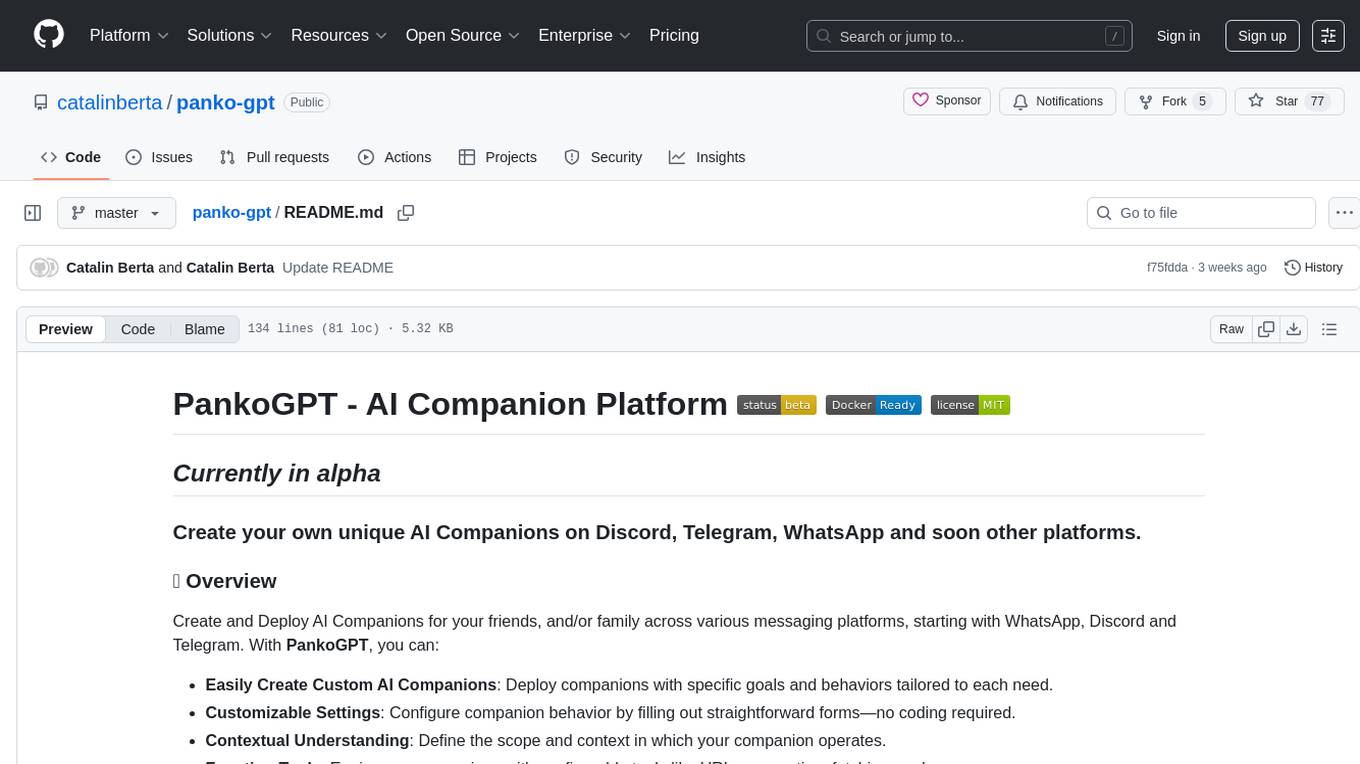
Task: Switch to the Actions tab
Action: click(394, 157)
